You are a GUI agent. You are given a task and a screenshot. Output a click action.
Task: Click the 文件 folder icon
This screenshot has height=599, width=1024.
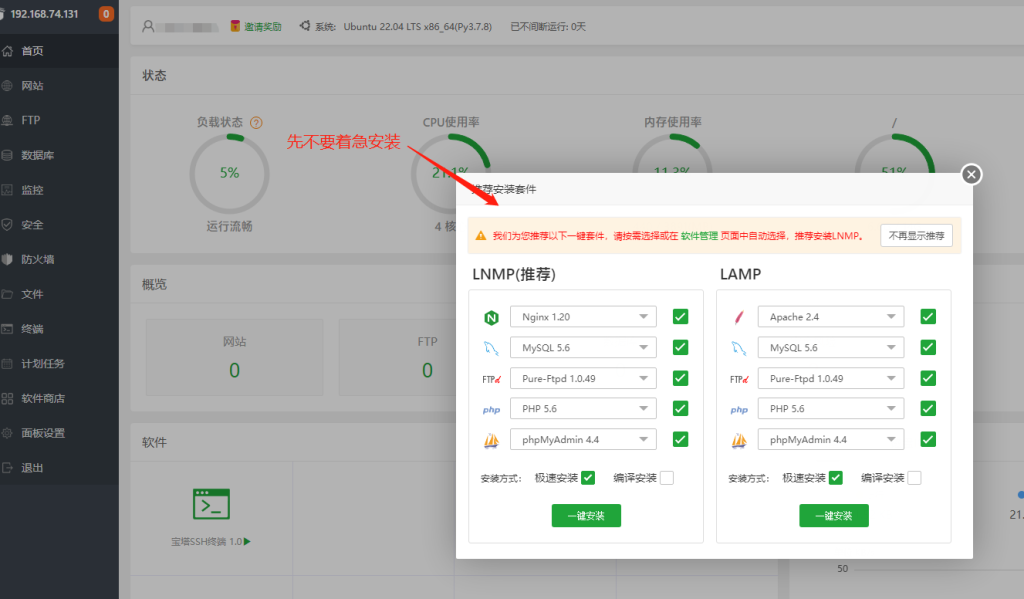point(7,294)
